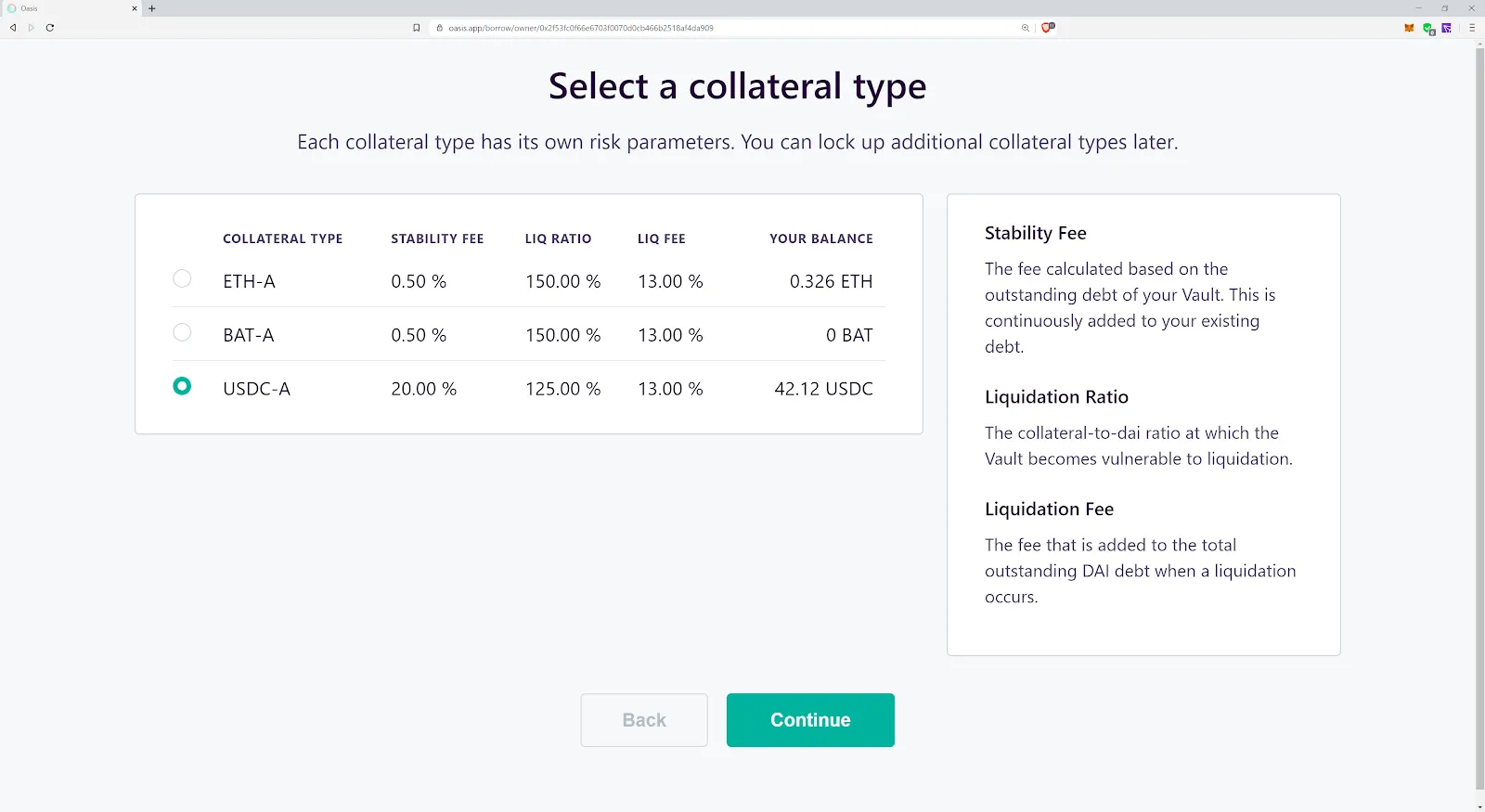This screenshot has width=1485, height=812.
Task: Open the Brave Shields lion icon
Action: coord(1048,28)
